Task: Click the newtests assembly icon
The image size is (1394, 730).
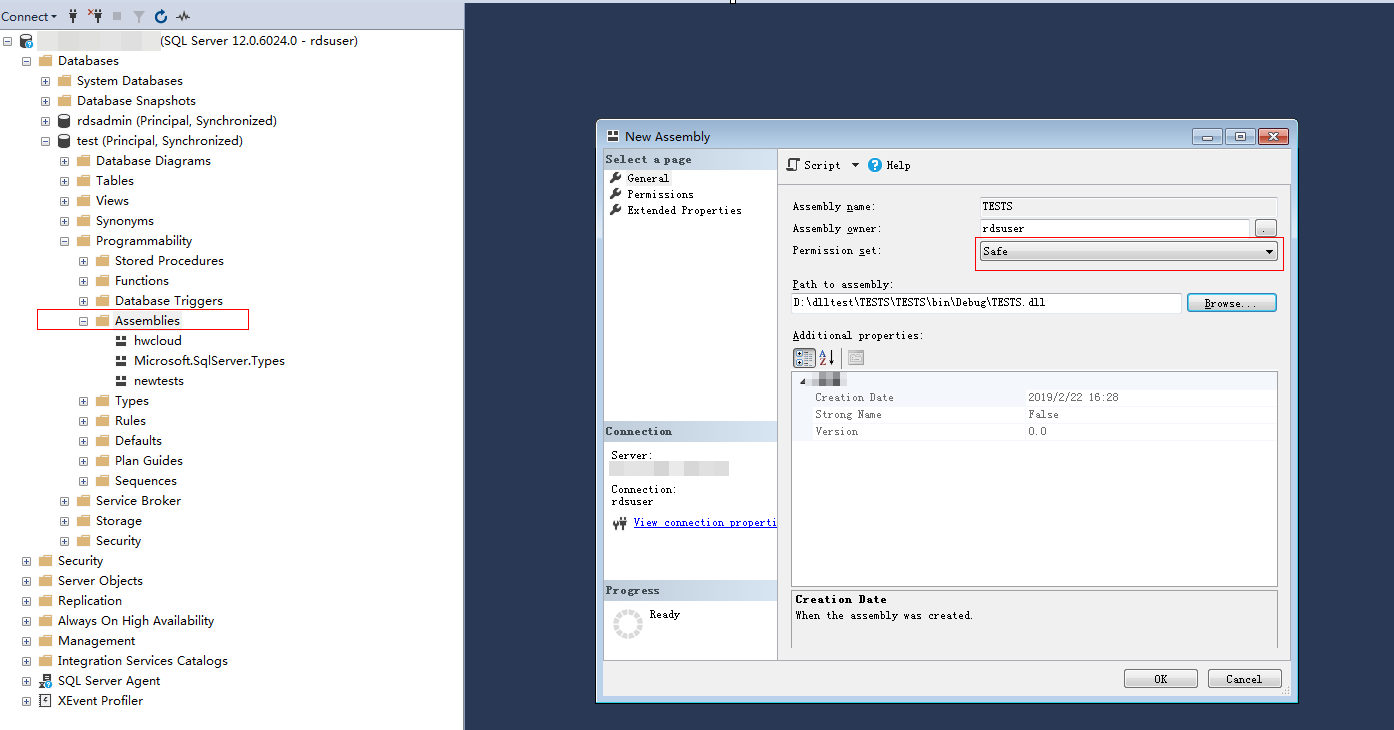Action: (x=121, y=381)
